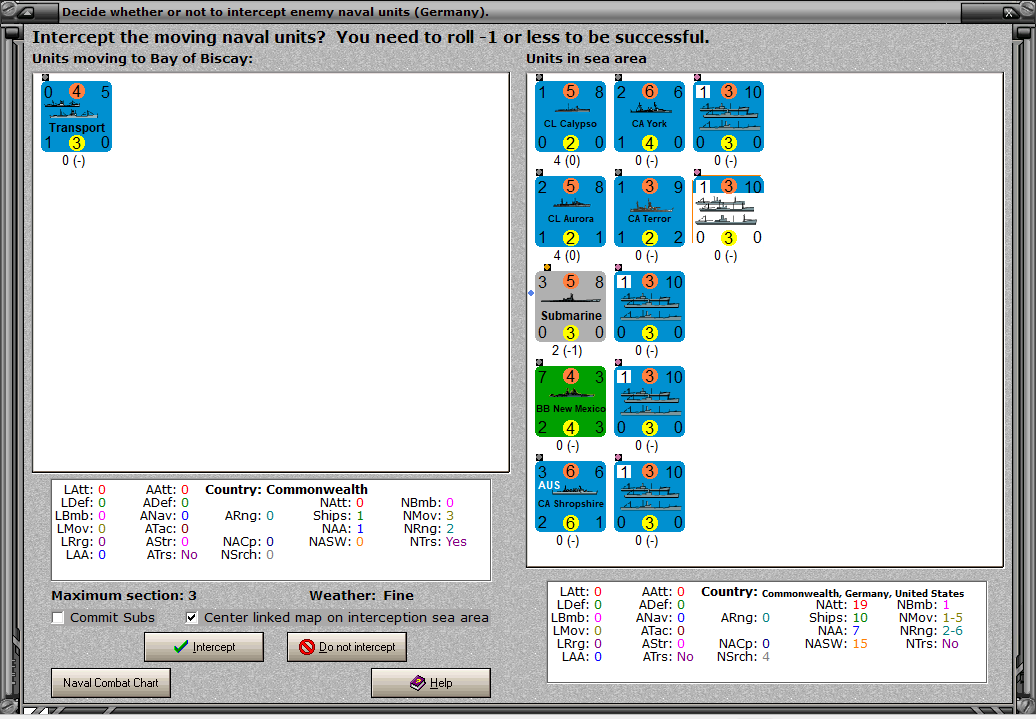Select the CA Terror counter

pos(648,210)
